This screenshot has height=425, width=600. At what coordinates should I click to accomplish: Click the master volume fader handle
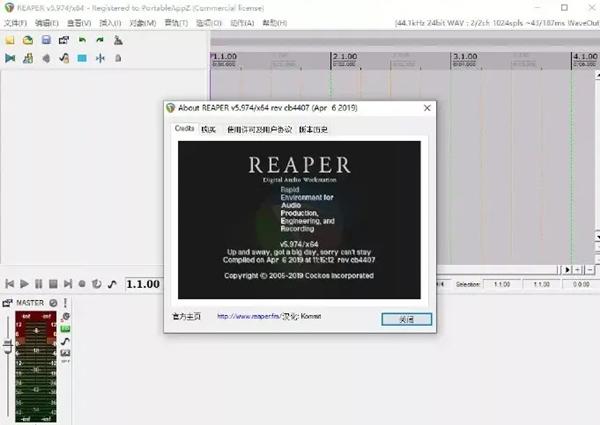(x=8, y=346)
